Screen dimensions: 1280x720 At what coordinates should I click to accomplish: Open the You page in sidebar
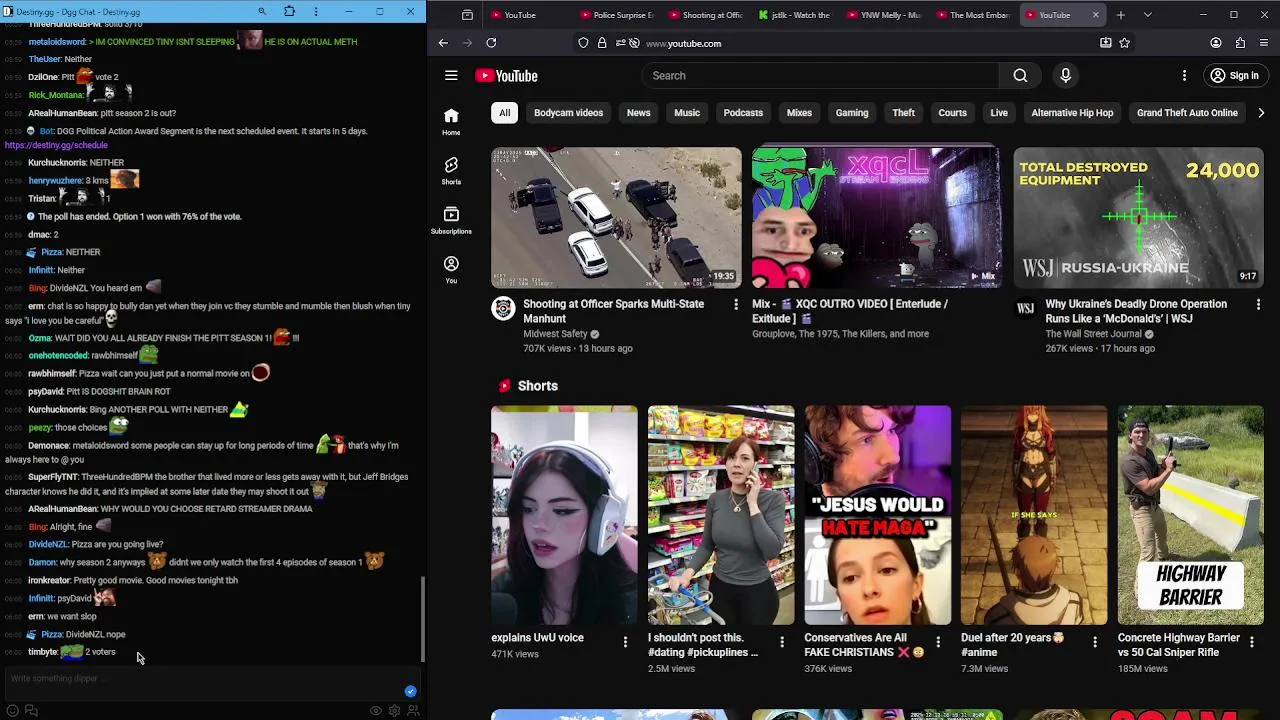tap(451, 270)
